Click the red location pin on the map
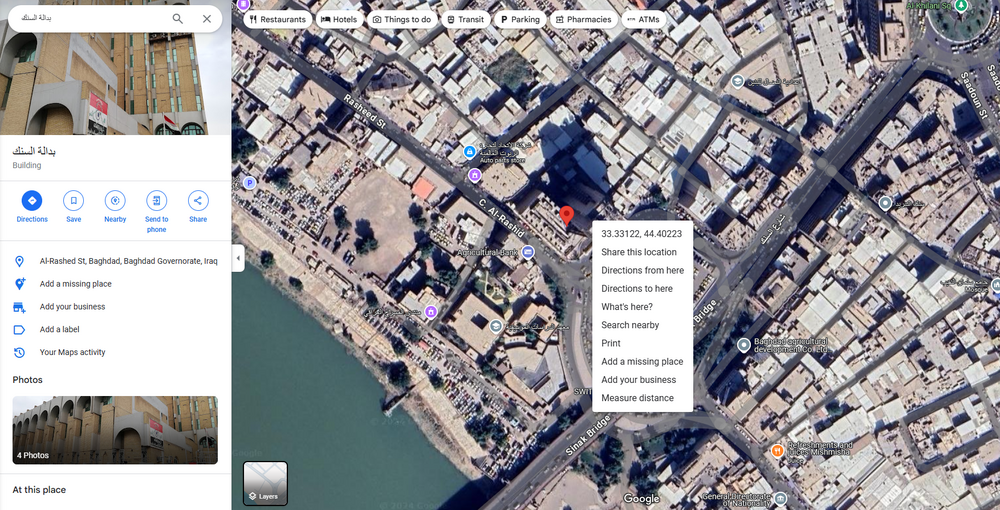 coord(566,217)
